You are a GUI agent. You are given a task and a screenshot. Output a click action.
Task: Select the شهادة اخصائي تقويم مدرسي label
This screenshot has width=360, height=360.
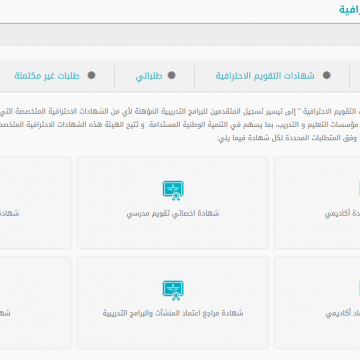click(173, 214)
